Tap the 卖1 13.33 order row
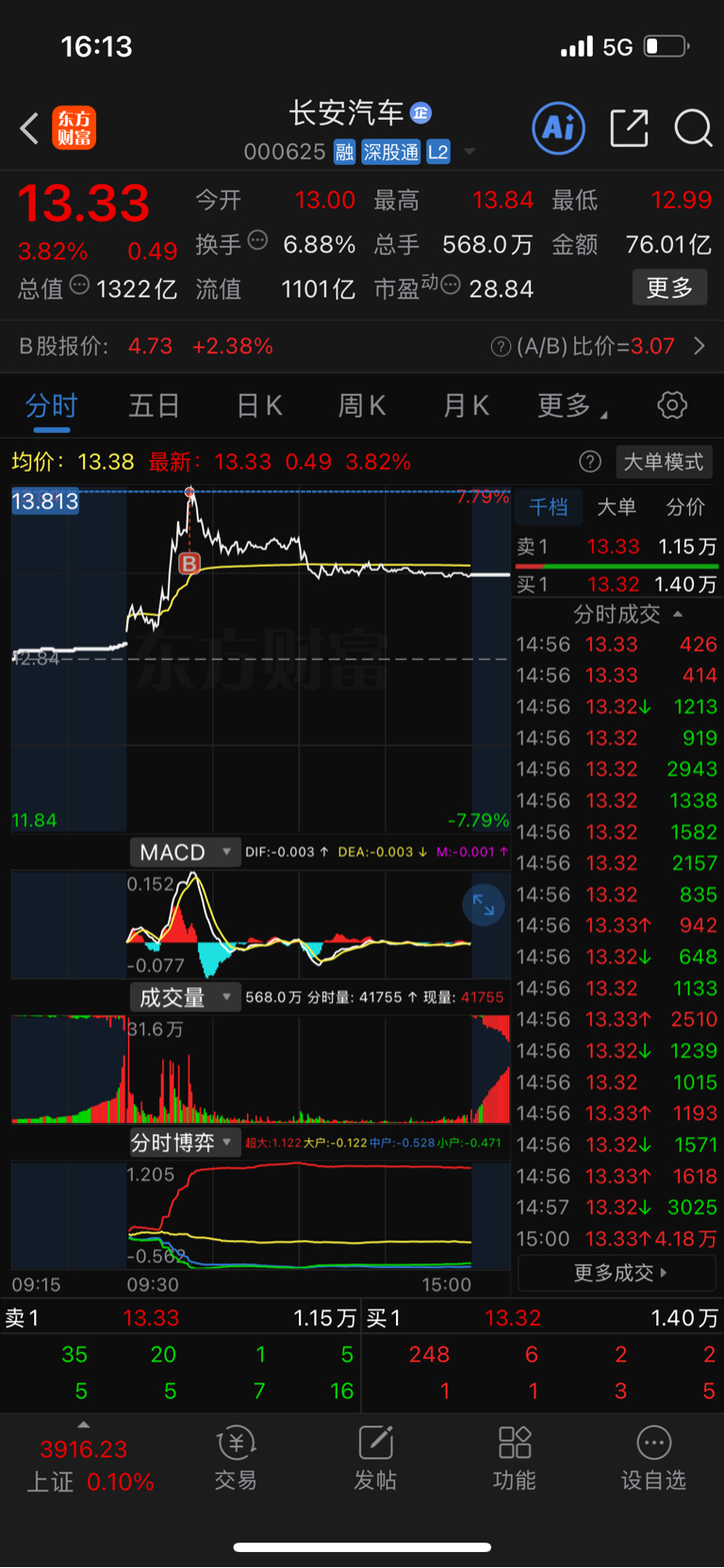Image resolution: width=724 pixels, height=1568 pixels. coord(617,547)
